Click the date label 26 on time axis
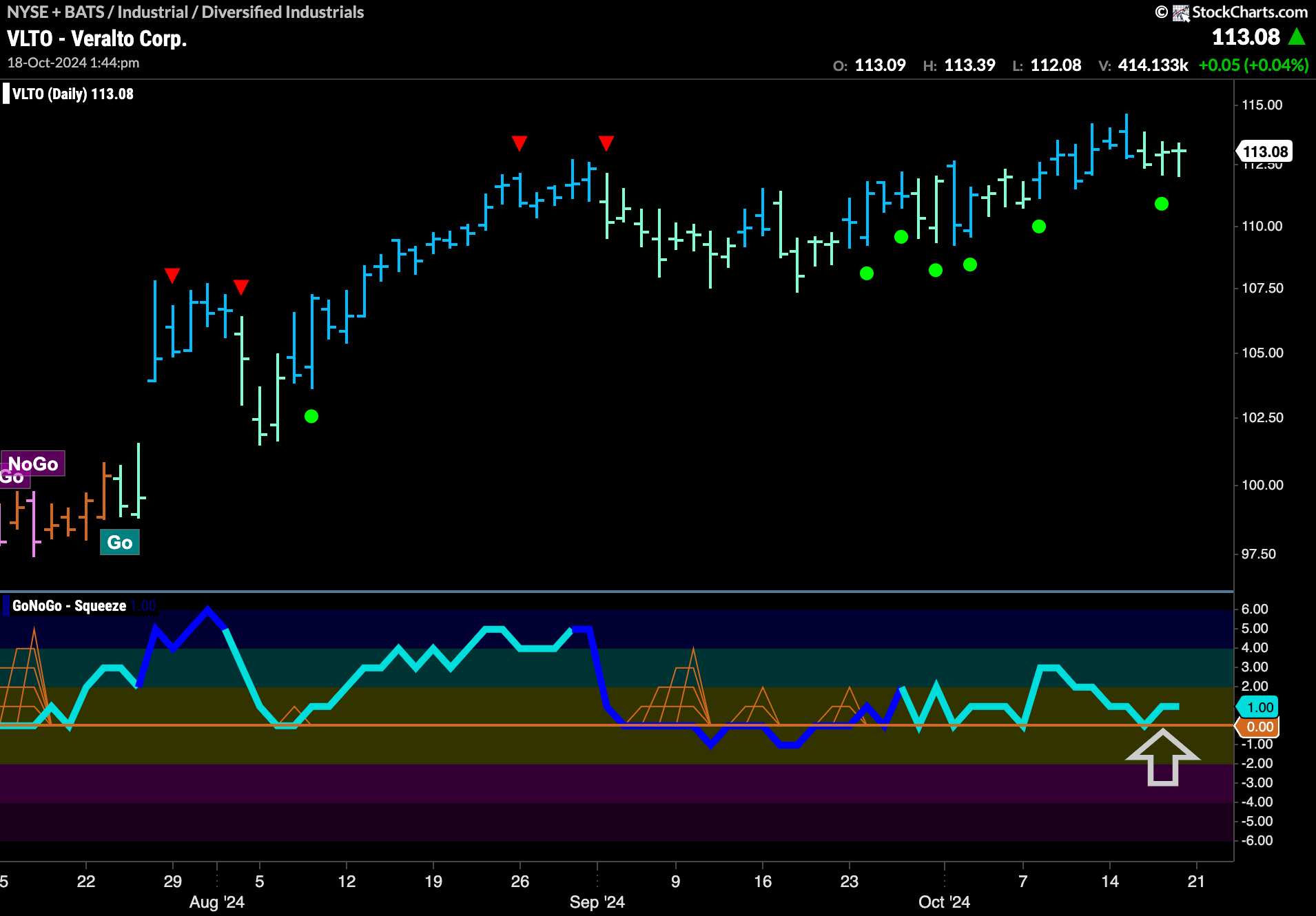Image resolution: width=1316 pixels, height=916 pixels. click(520, 882)
